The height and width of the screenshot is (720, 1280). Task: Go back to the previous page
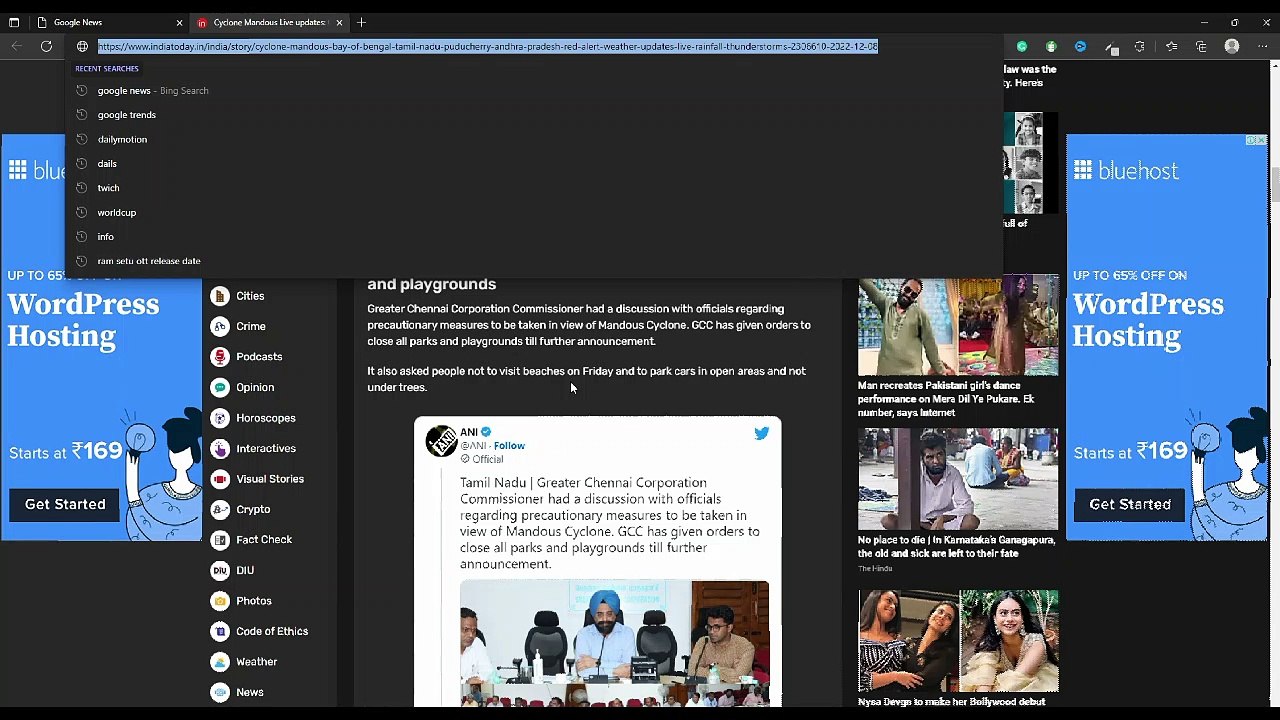coord(17,46)
